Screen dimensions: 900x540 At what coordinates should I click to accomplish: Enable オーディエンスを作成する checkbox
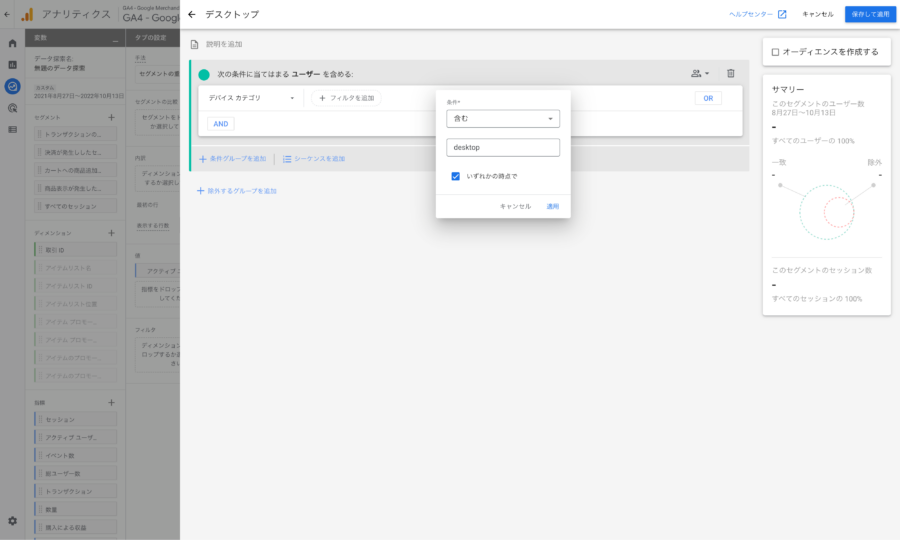click(x=775, y=52)
